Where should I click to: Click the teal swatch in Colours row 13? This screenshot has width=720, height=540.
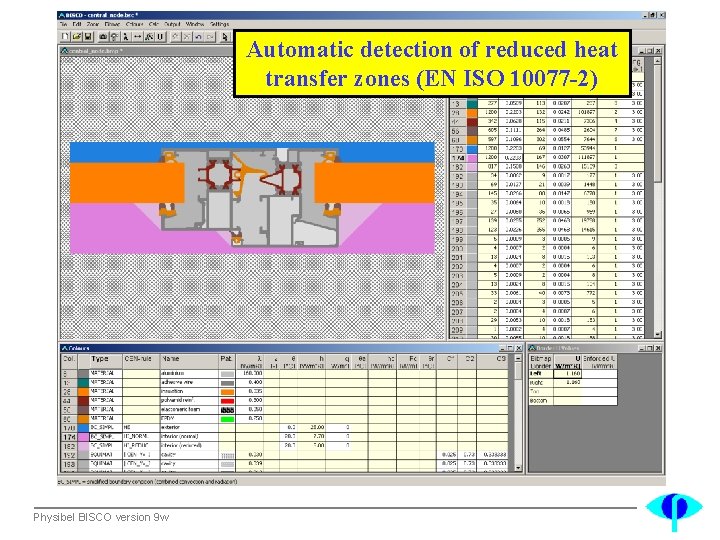[83, 382]
